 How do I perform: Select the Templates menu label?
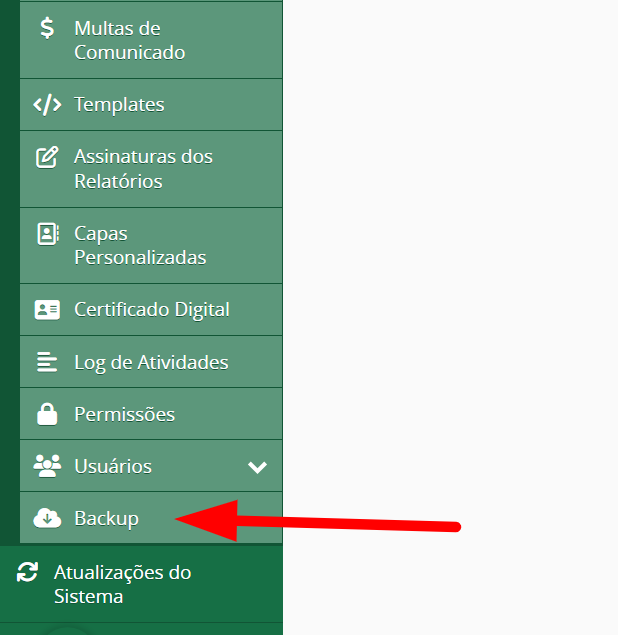(x=119, y=105)
